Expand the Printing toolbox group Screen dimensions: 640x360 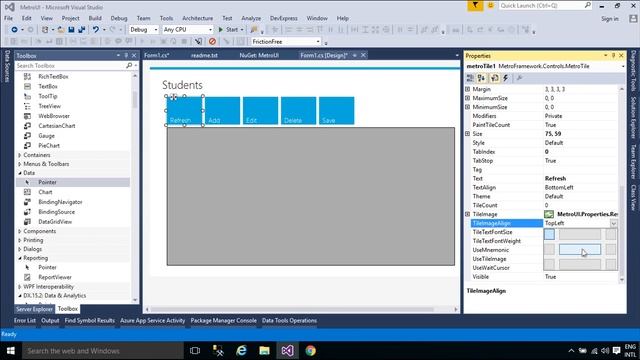coord(20,240)
